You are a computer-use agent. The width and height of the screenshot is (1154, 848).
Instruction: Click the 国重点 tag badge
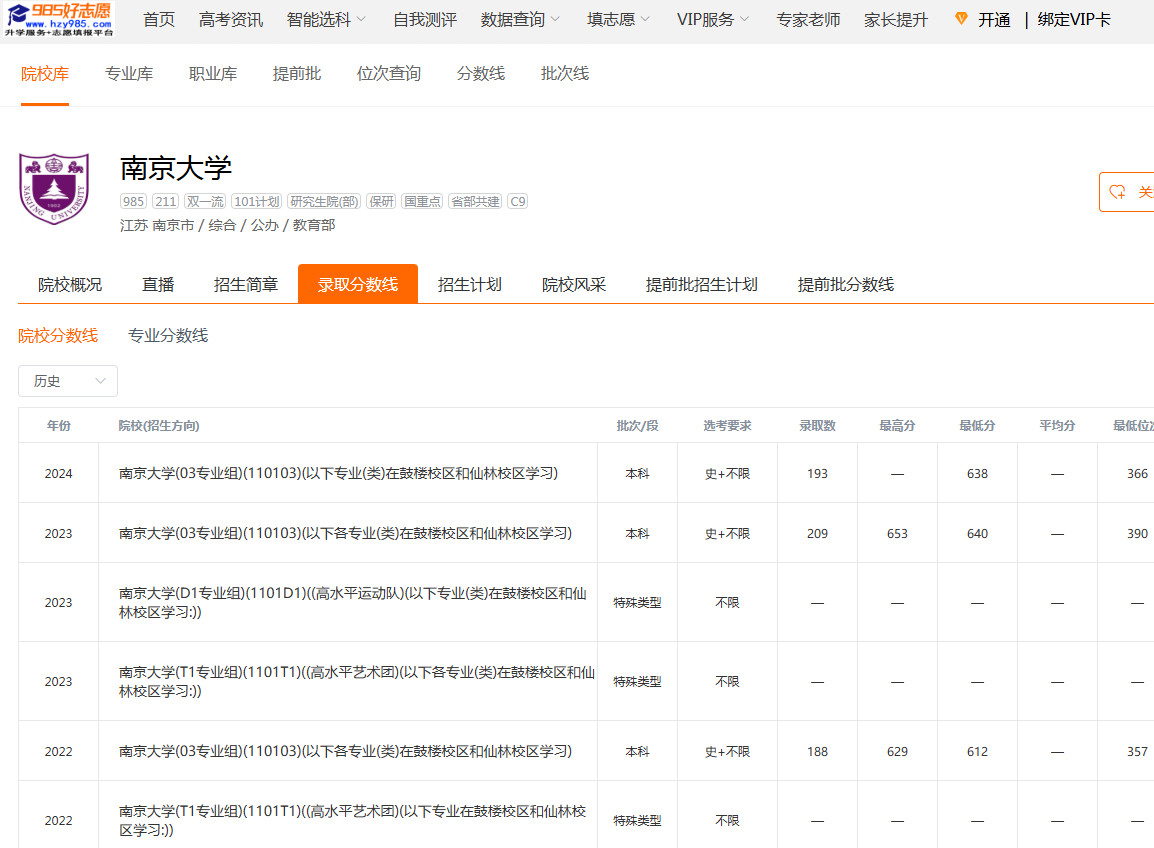tap(422, 202)
